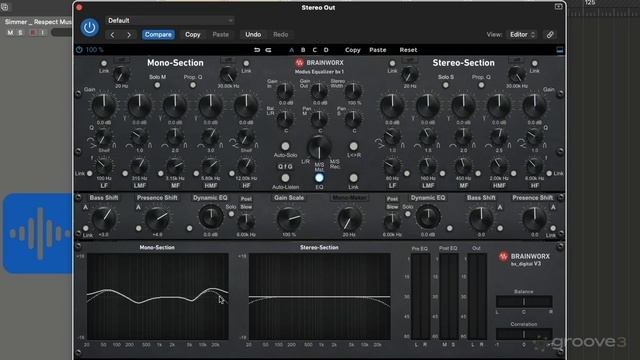The width and height of the screenshot is (640, 360).
Task: Select settings bank C
Action: 314,50
